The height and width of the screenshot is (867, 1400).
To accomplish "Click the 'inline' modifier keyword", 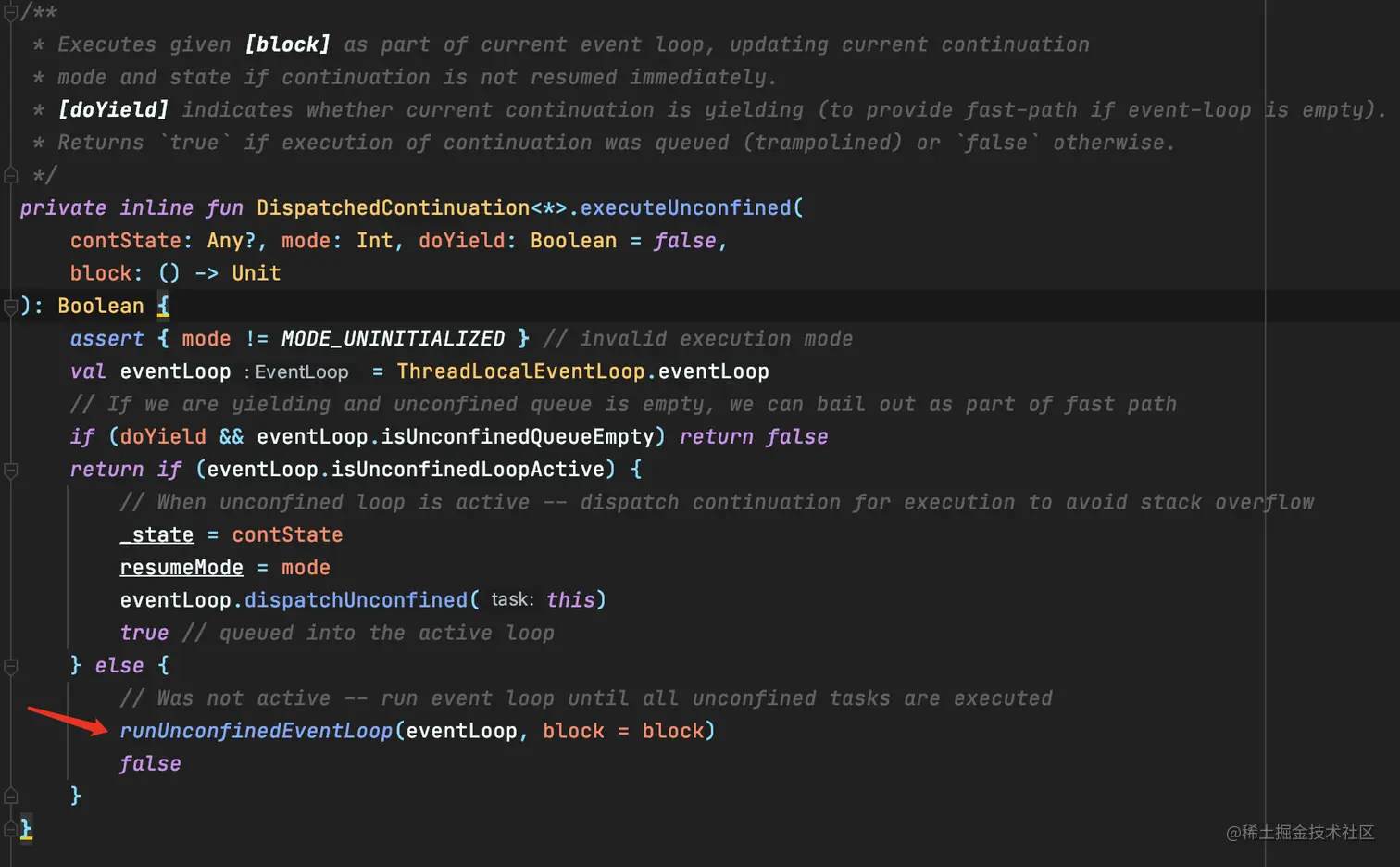I will [x=156, y=208].
